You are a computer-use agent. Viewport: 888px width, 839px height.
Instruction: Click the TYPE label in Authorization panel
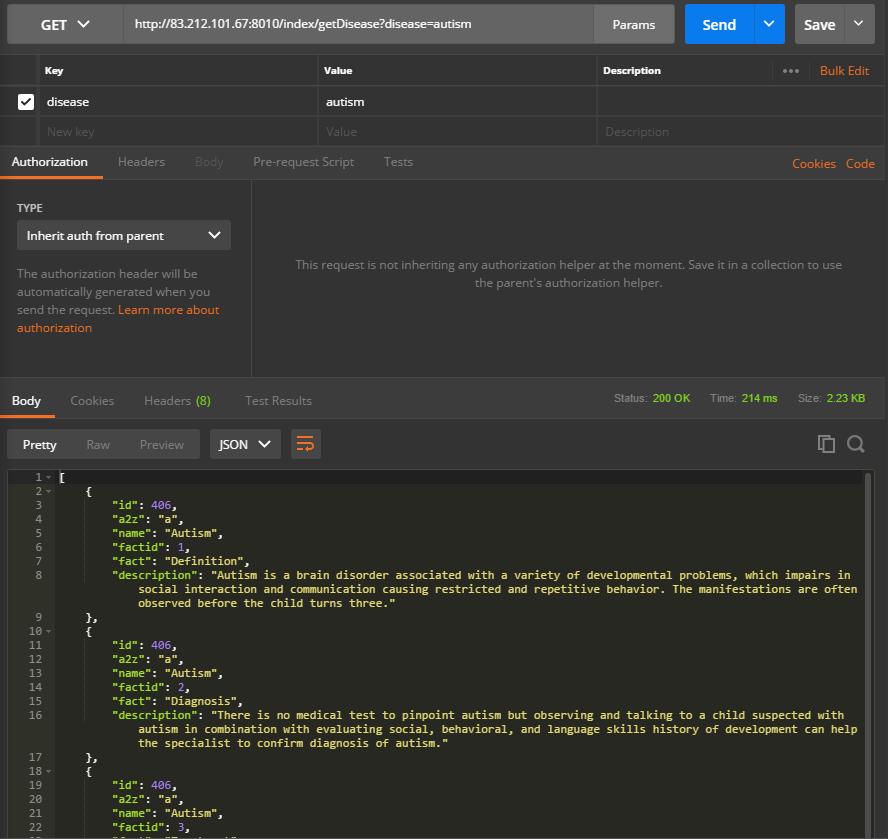pos(29,208)
